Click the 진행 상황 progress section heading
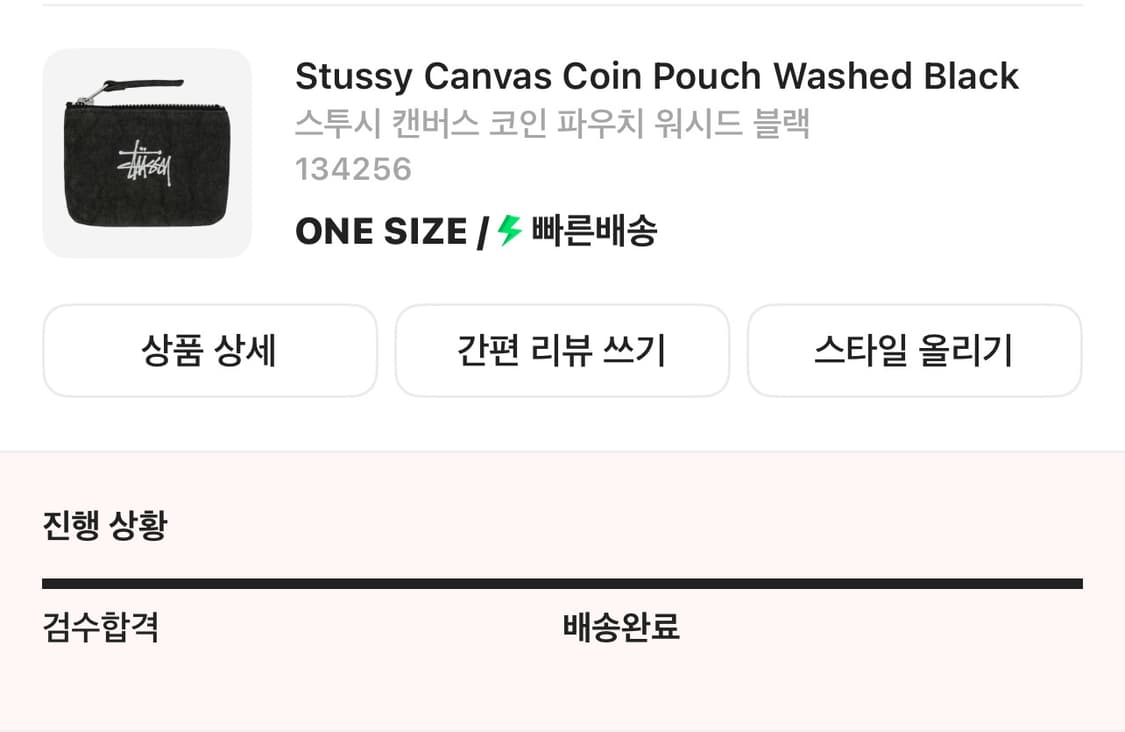The image size is (1125, 732). 105,523
